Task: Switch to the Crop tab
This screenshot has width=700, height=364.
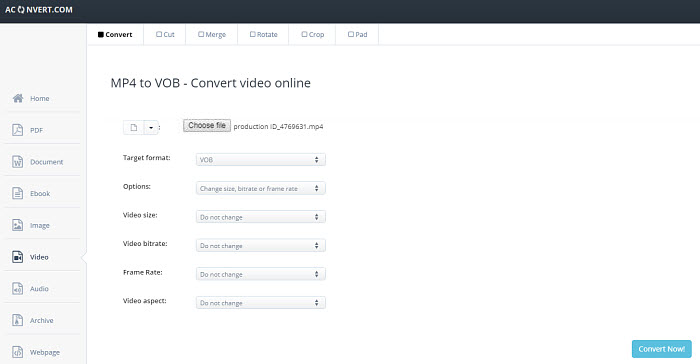Action: point(312,34)
